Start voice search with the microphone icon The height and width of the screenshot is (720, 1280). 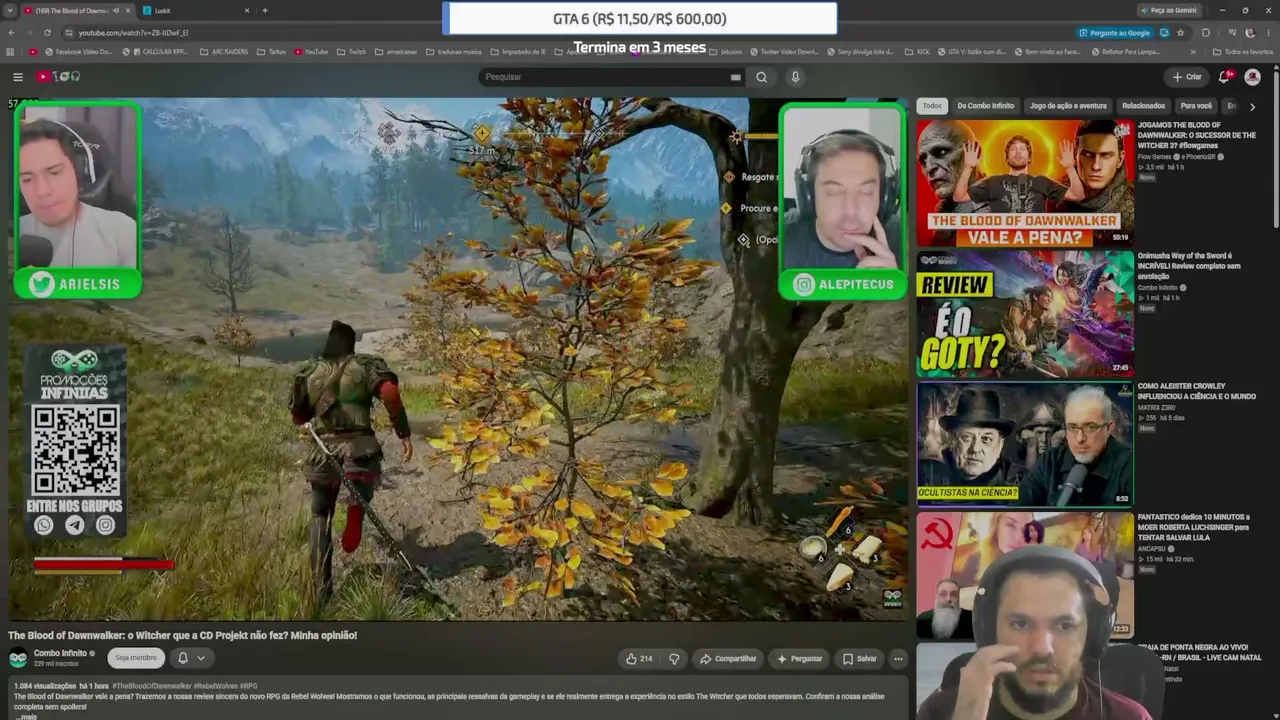[795, 77]
